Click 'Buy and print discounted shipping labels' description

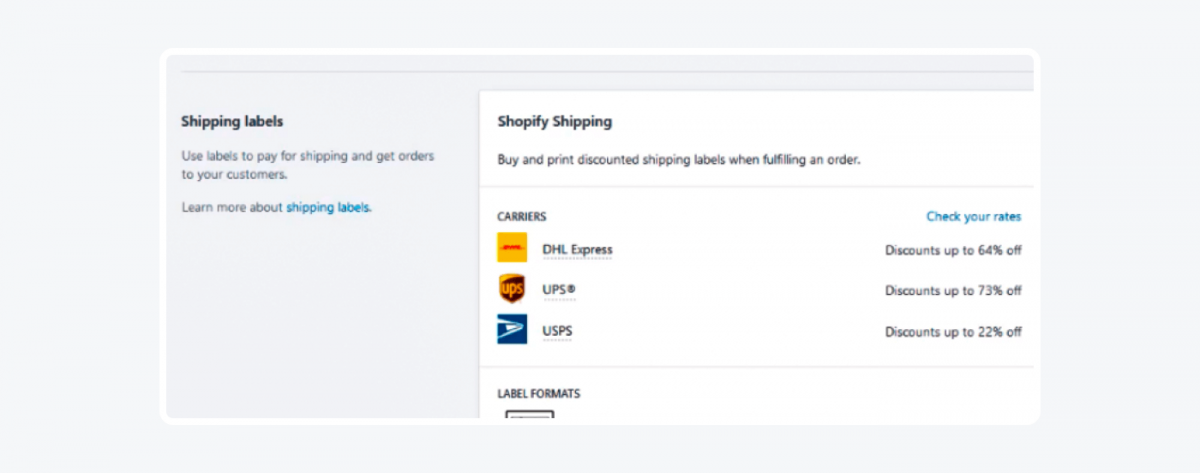pyautogui.click(x=679, y=159)
